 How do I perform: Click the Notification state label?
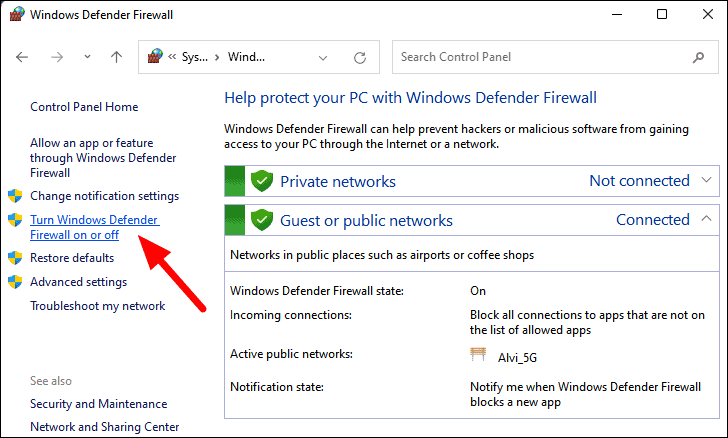tap(277, 387)
